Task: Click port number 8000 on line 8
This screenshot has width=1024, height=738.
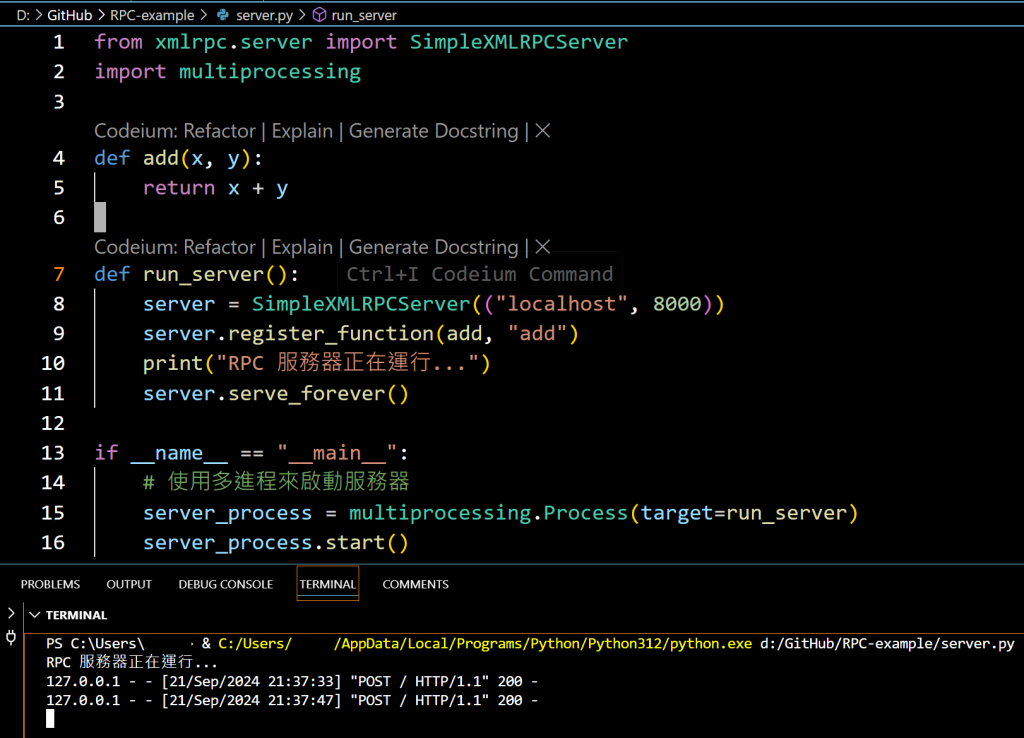Action: [x=677, y=304]
